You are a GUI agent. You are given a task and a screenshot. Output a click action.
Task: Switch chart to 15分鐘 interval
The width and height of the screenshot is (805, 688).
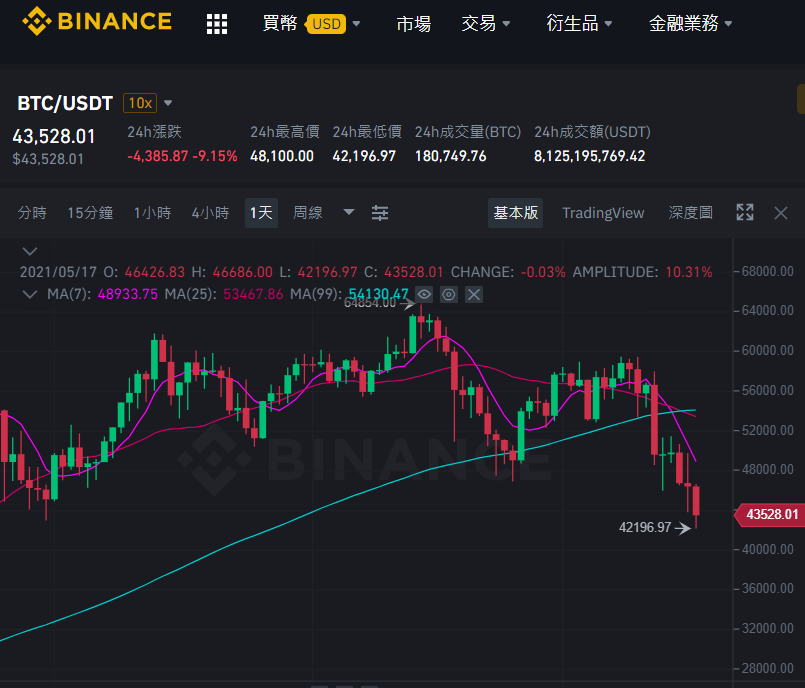[90, 213]
